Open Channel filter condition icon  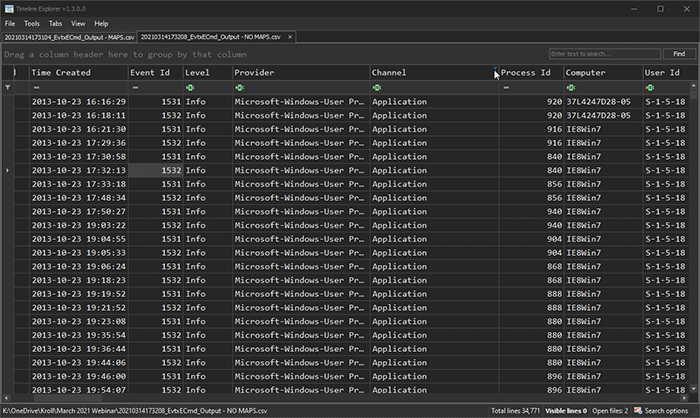click(377, 88)
